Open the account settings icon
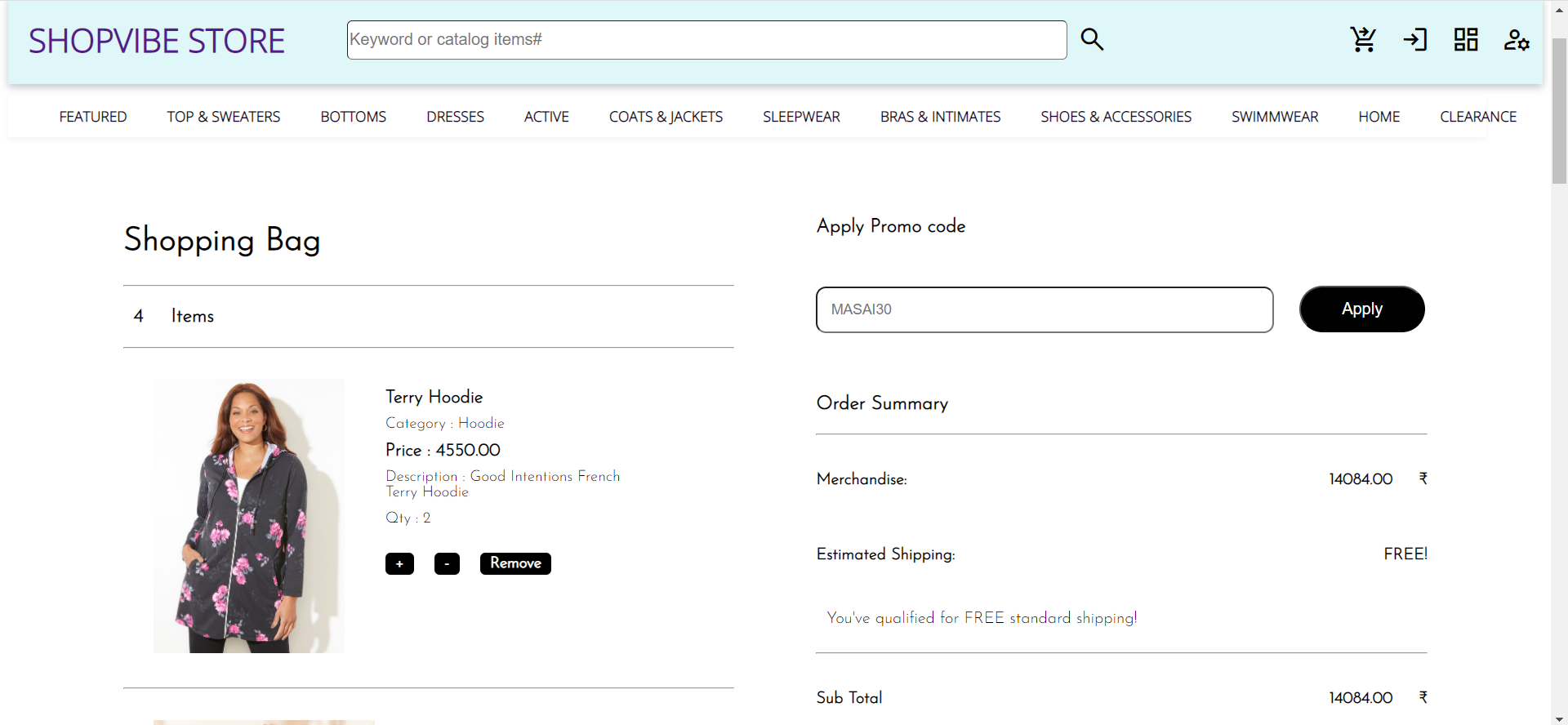Viewport: 1568px width, 725px height. pyautogui.click(x=1517, y=39)
